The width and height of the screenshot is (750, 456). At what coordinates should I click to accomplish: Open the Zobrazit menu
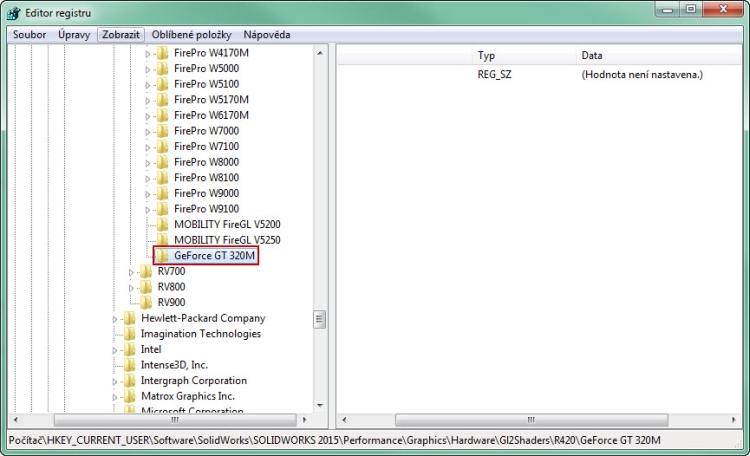point(121,34)
